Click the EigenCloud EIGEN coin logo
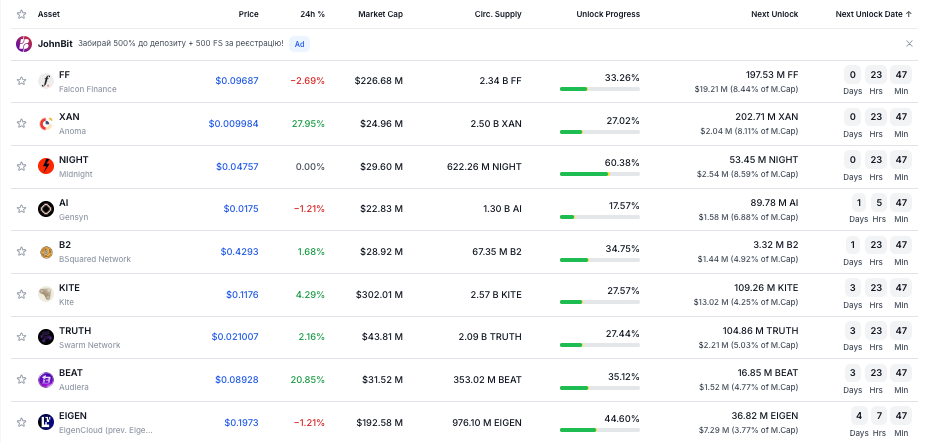Screen dimensions: 928x443 [x=46, y=422]
